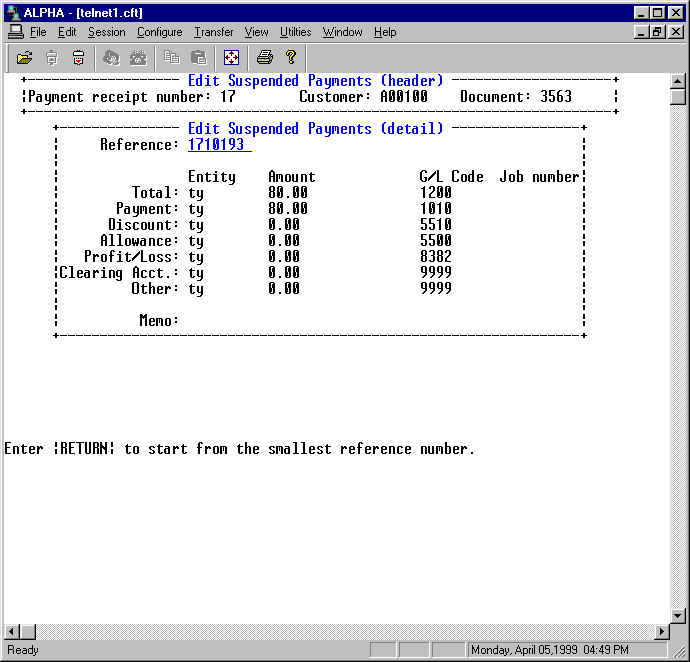Screen dimensions: 690x662
Task: Click the Payment row amount 80.00
Action: coord(288,208)
